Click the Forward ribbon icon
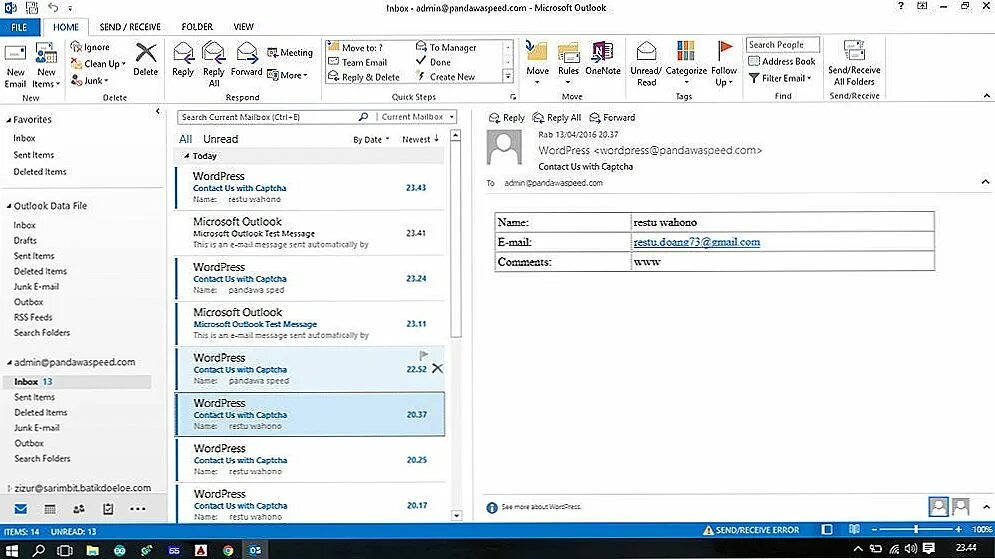The width and height of the screenshot is (995, 559). coord(246,60)
